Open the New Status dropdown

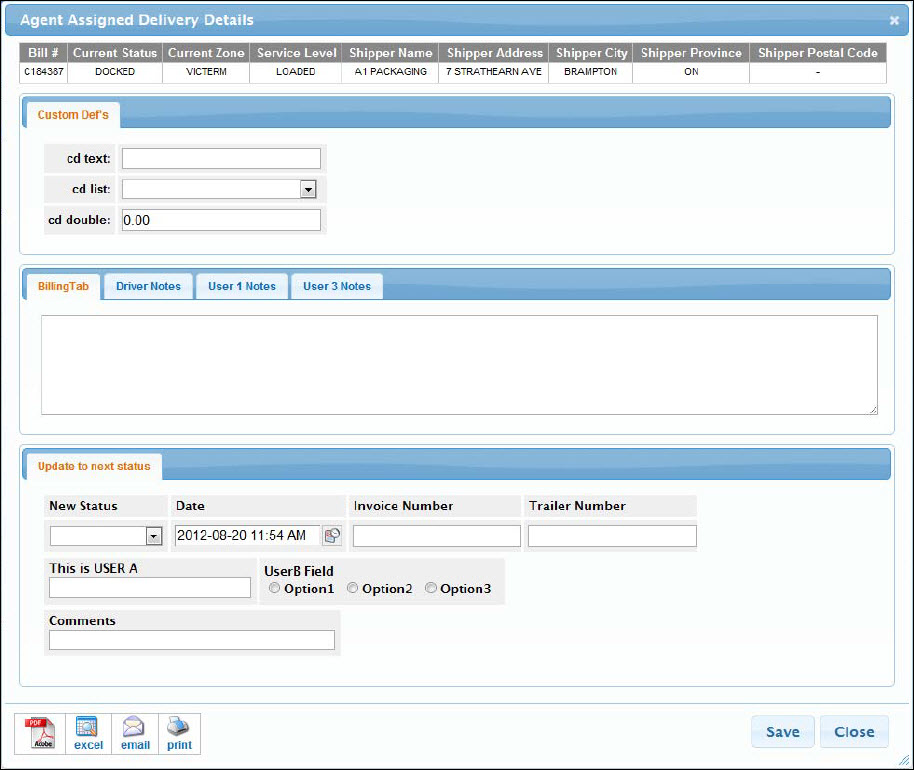[153, 536]
